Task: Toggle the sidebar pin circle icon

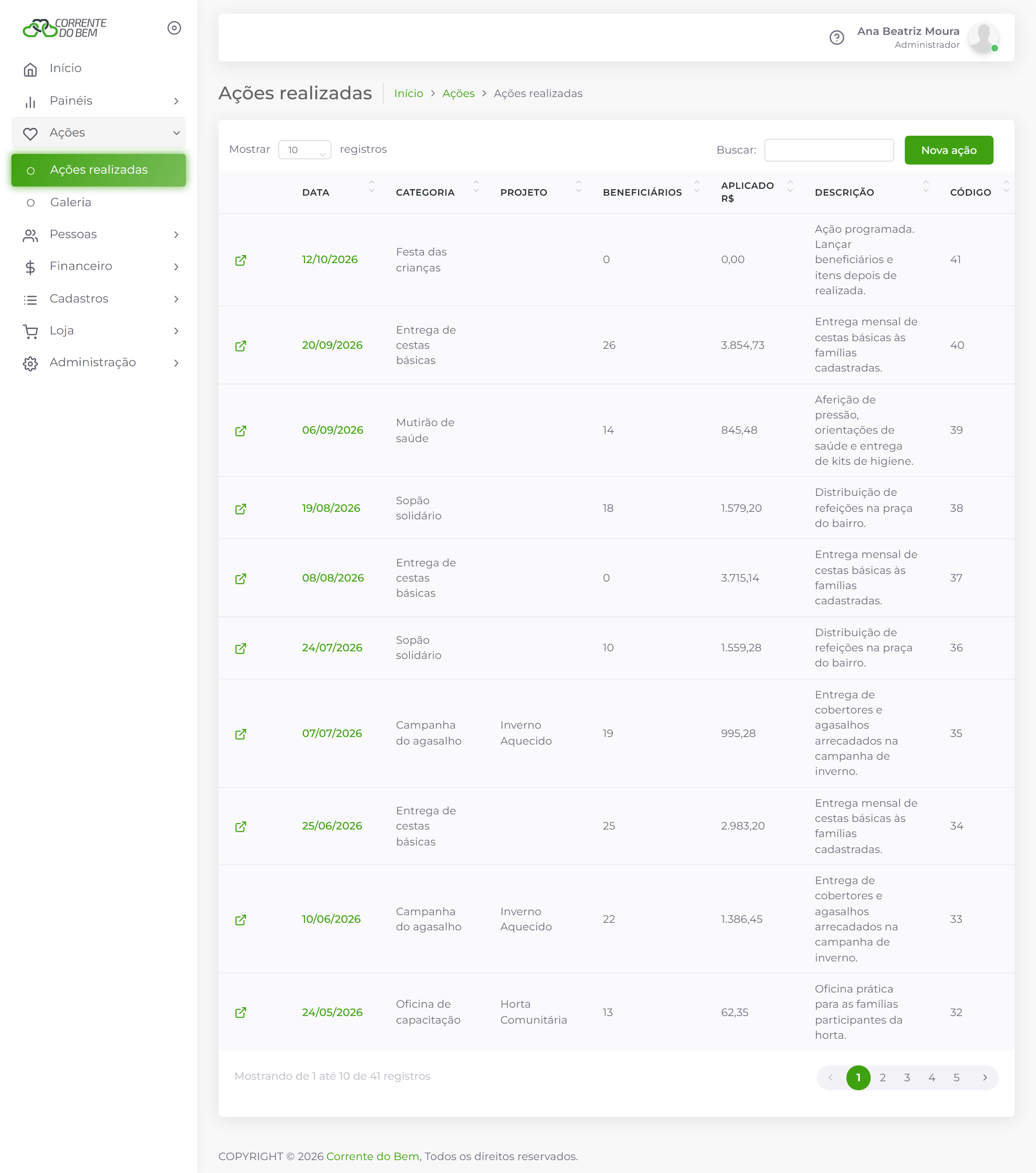Action: [174, 28]
